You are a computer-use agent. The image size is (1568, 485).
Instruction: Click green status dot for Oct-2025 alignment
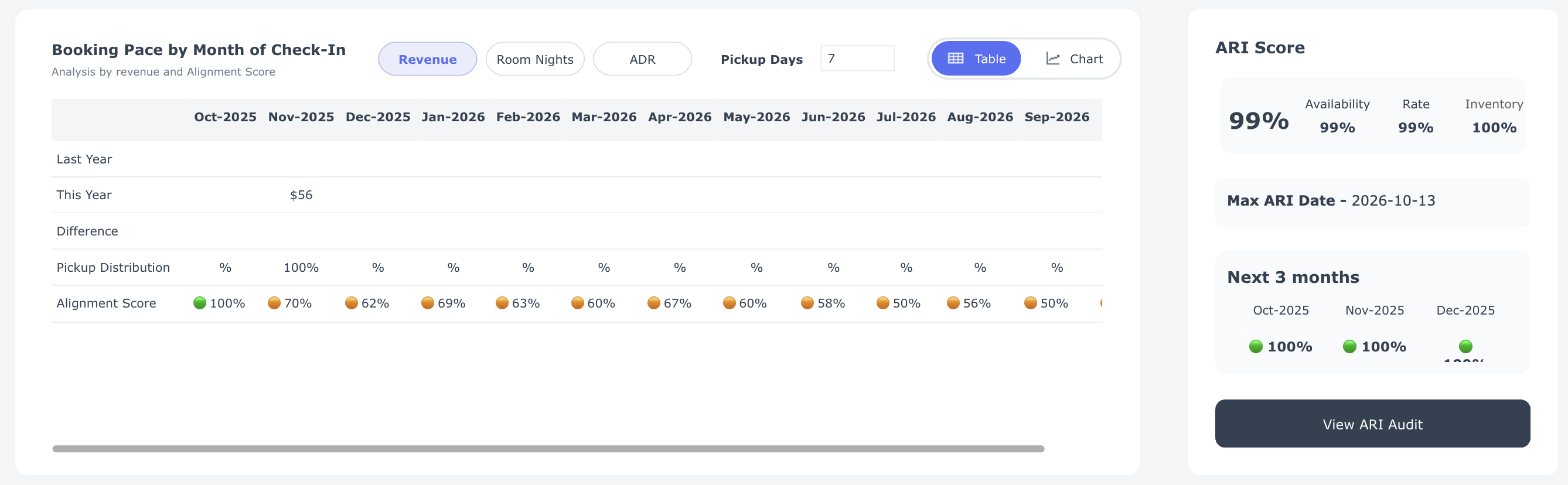click(200, 303)
